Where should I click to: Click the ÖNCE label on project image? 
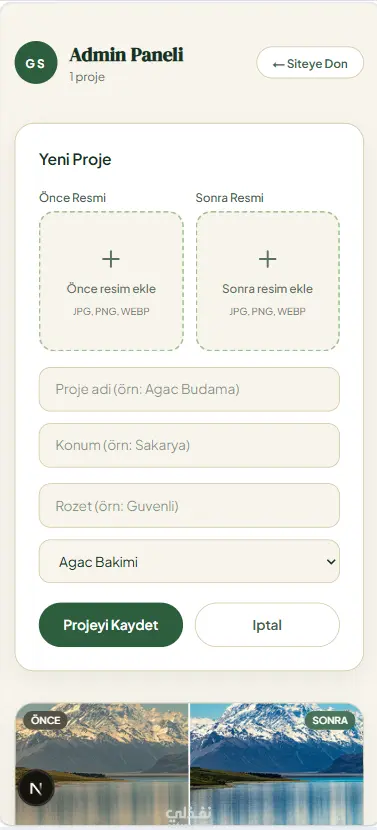coord(46,720)
